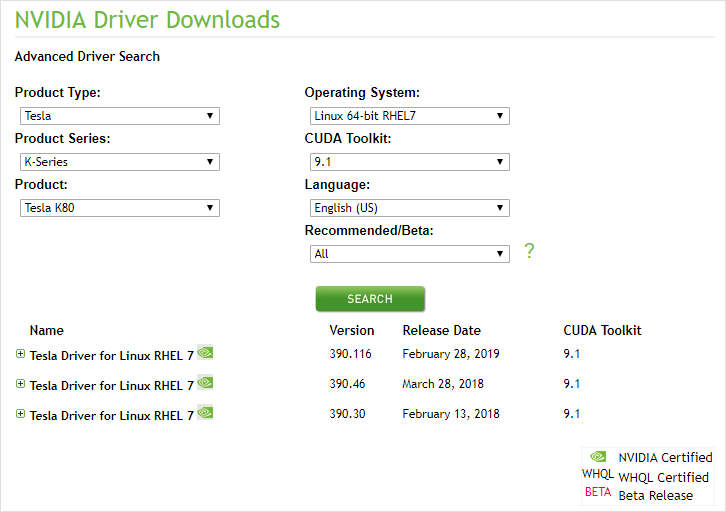Open the Operating System dropdown showing Linux 64-bit RHEL7
This screenshot has width=726, height=512.
click(410, 116)
